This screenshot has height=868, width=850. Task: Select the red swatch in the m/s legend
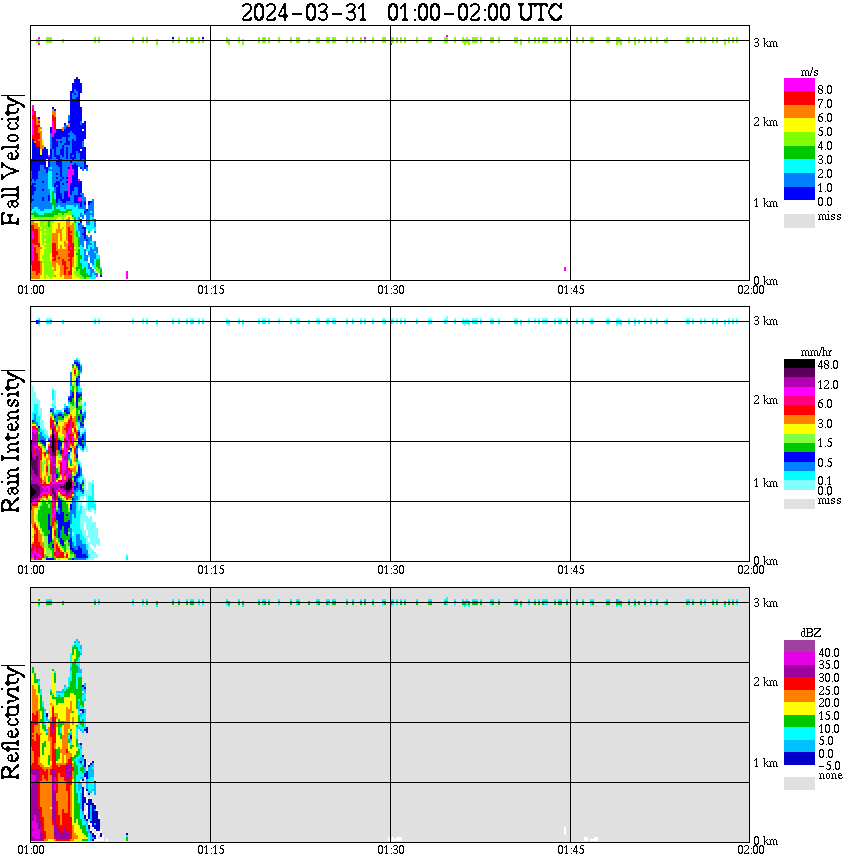click(x=799, y=99)
